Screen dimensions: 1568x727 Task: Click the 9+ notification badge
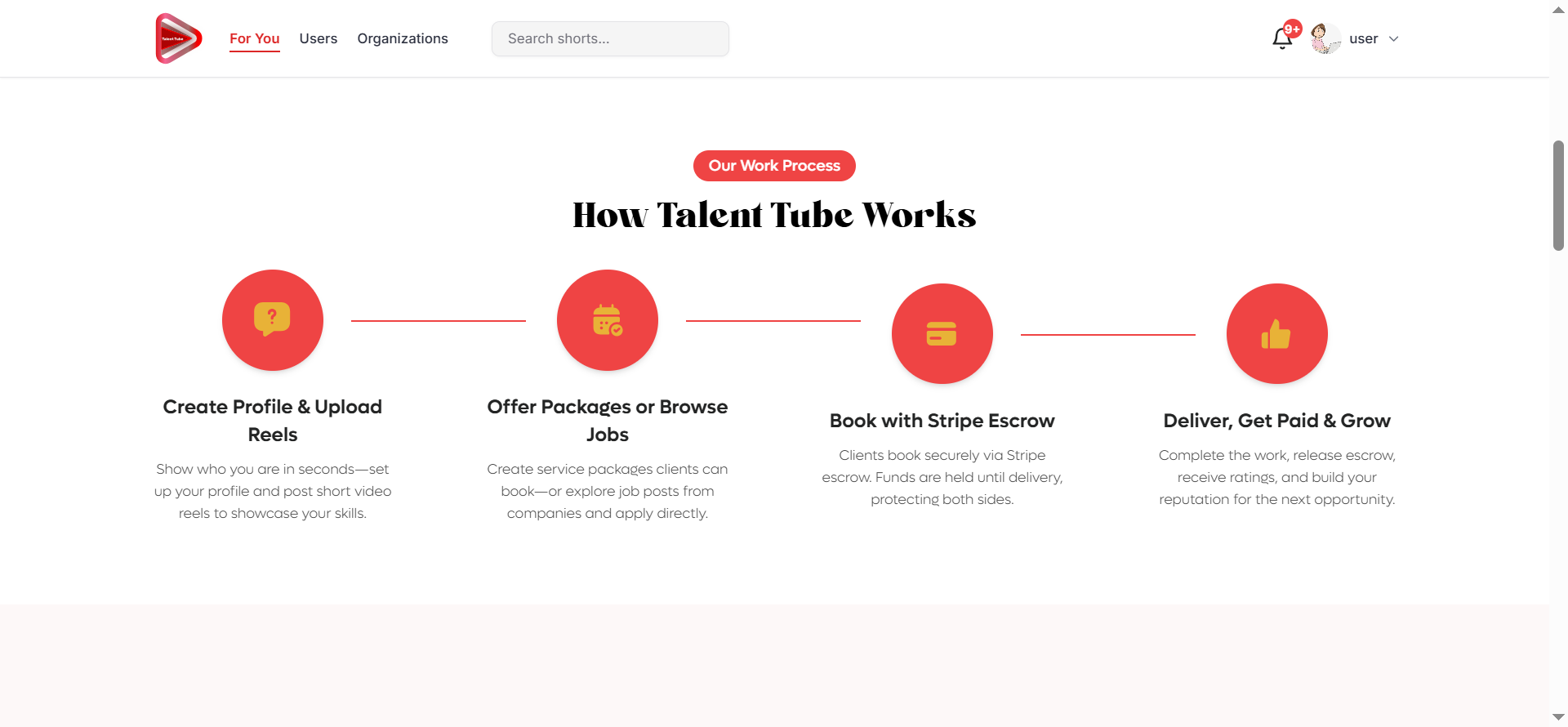(x=1292, y=29)
